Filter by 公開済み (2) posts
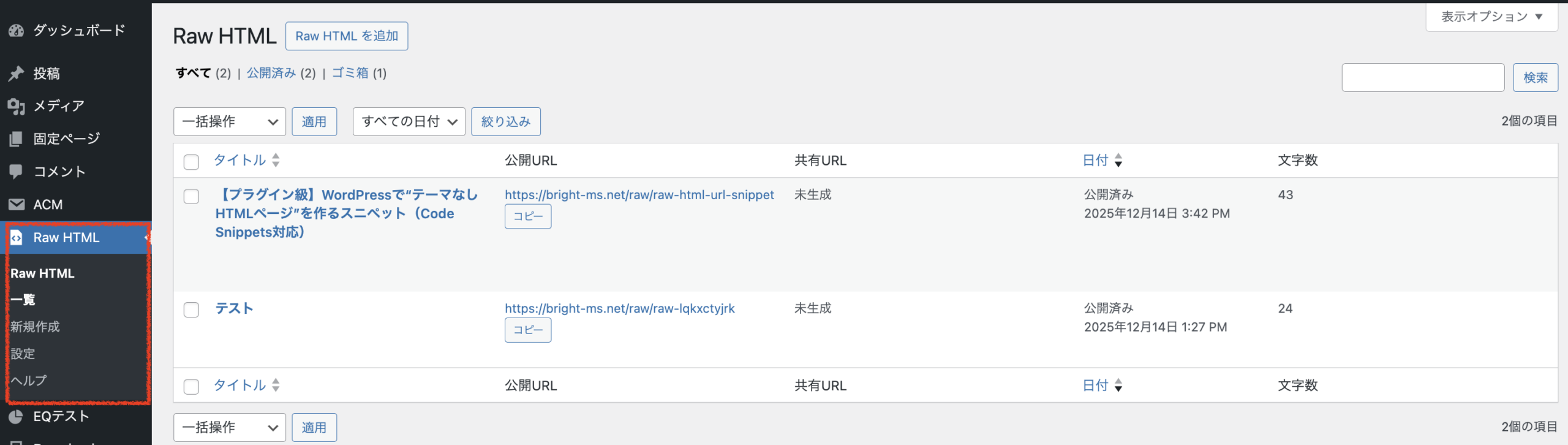1568x445 pixels. click(281, 73)
